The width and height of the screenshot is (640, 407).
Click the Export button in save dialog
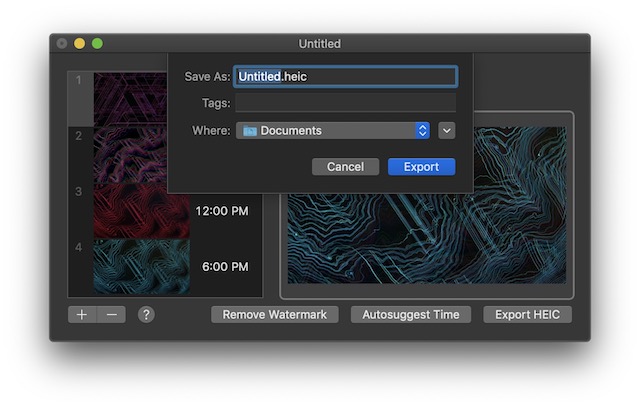421,167
